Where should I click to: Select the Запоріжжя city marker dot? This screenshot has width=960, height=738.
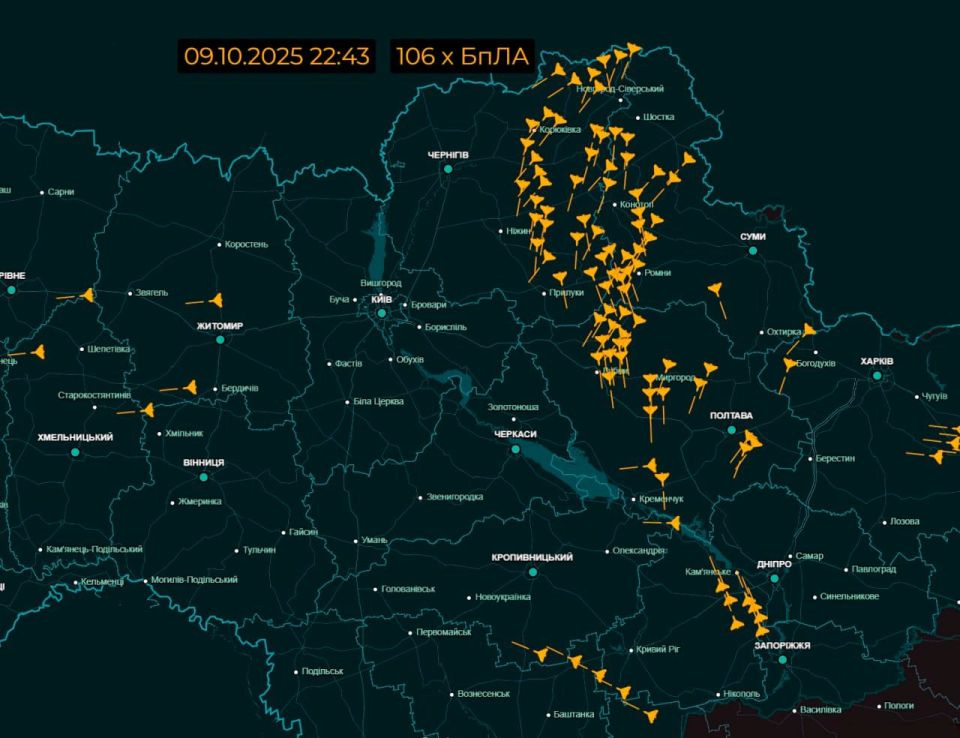point(782,660)
